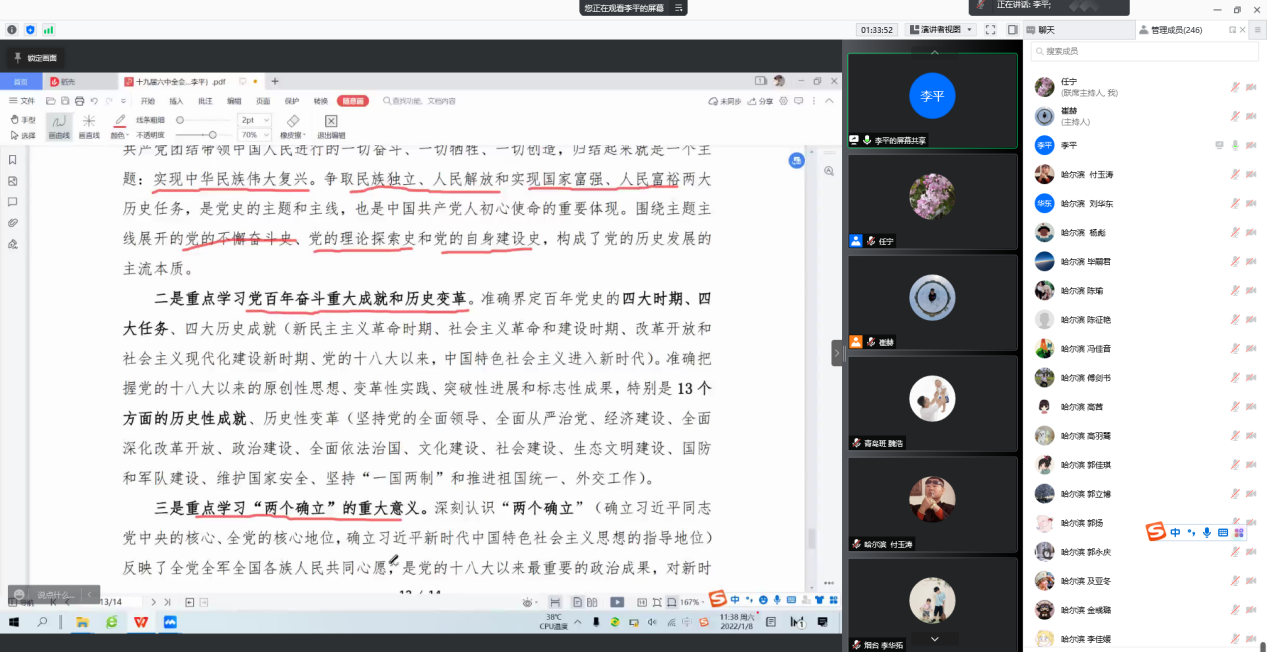Click the 随意画 highlighted ribbon button
Image resolution: width=1267 pixels, height=652 pixels.
(352, 101)
